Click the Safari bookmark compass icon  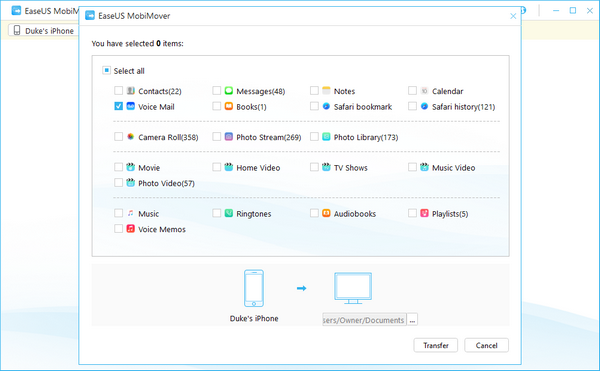pyautogui.click(x=326, y=106)
